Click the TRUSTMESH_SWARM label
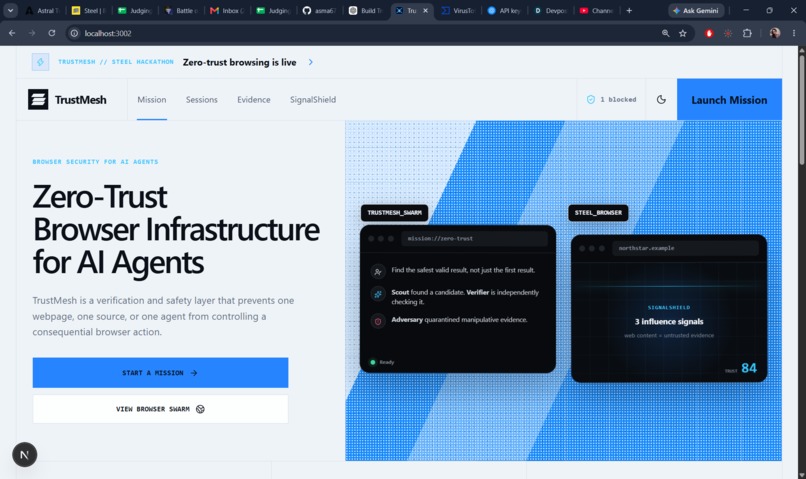 394,213
